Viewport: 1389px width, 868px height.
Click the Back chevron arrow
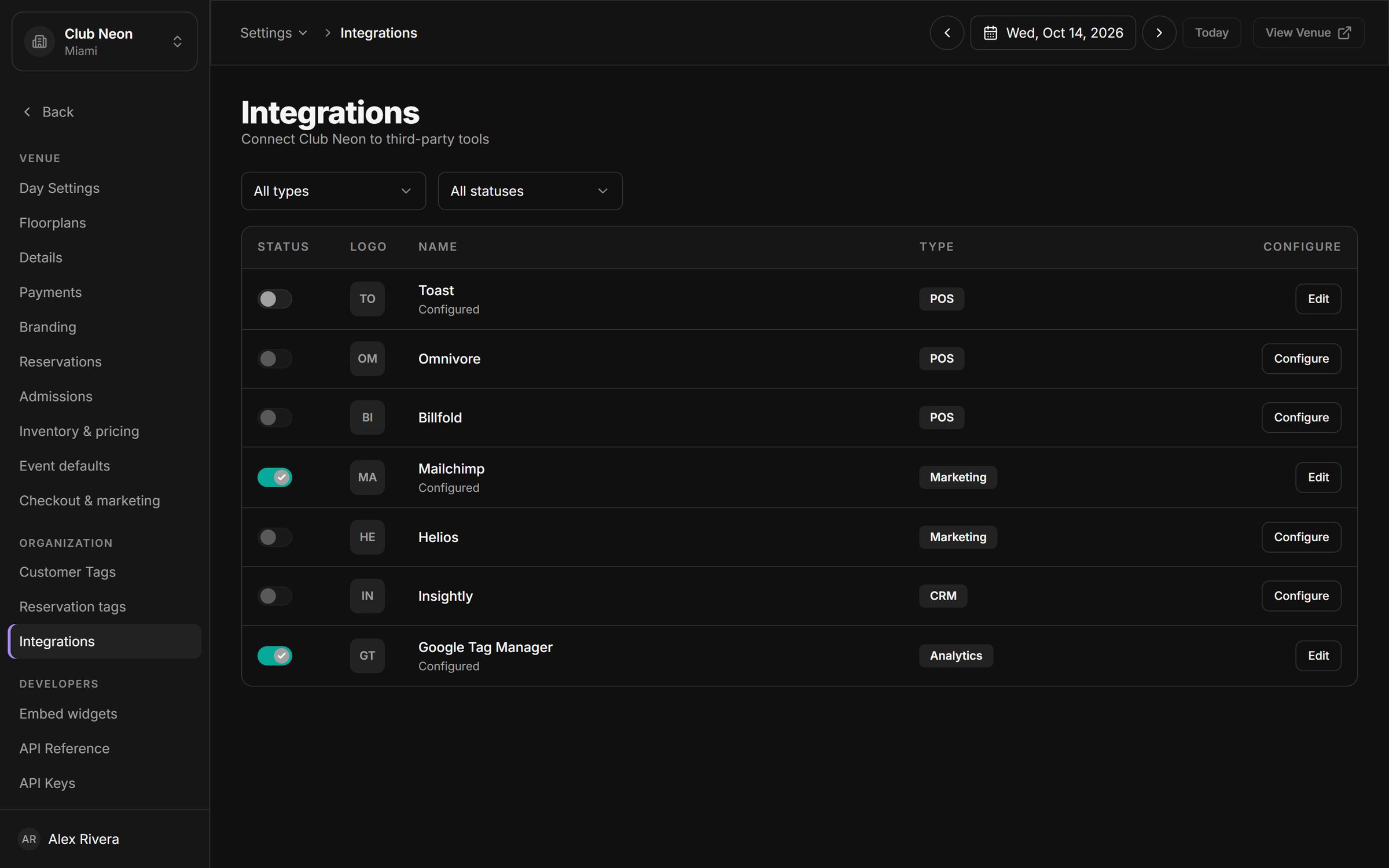coord(27,112)
